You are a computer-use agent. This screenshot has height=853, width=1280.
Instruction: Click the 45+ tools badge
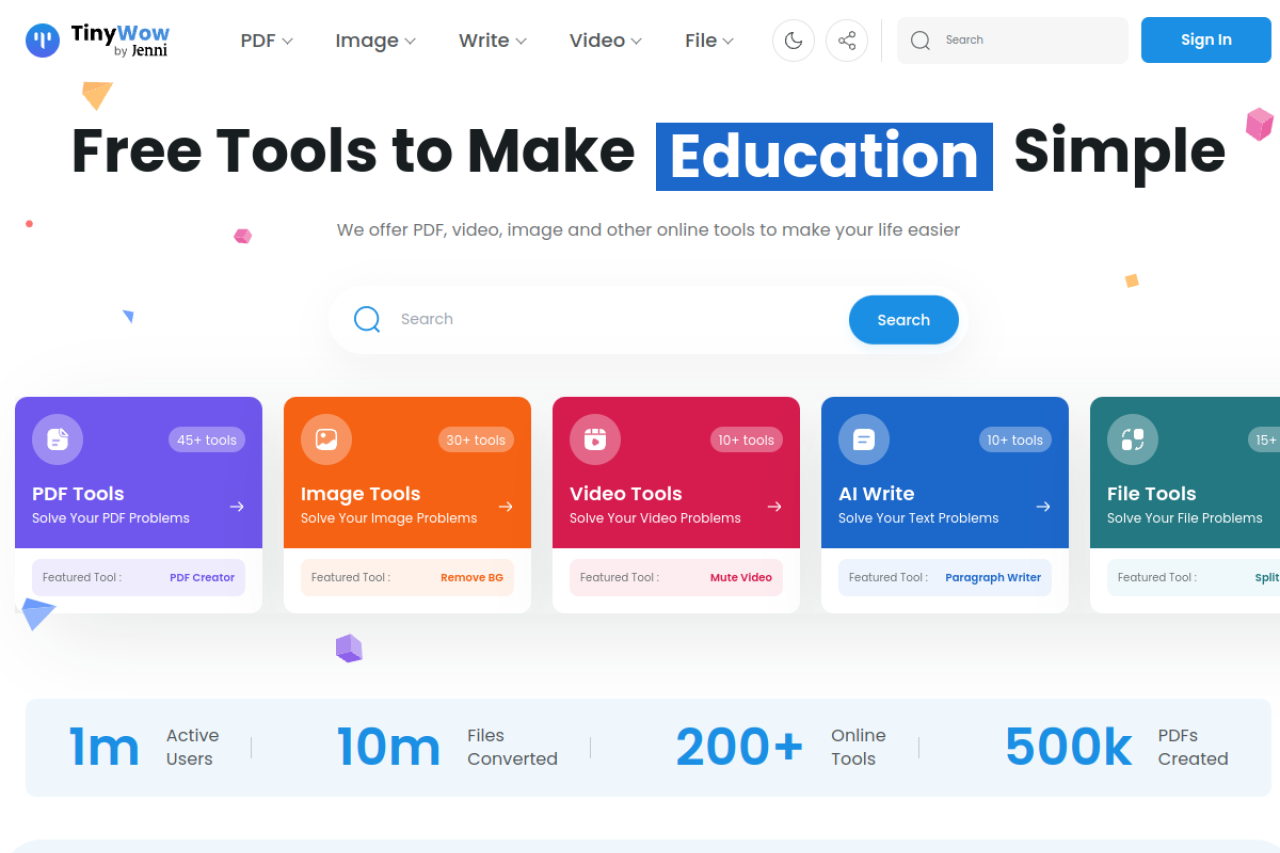point(207,440)
